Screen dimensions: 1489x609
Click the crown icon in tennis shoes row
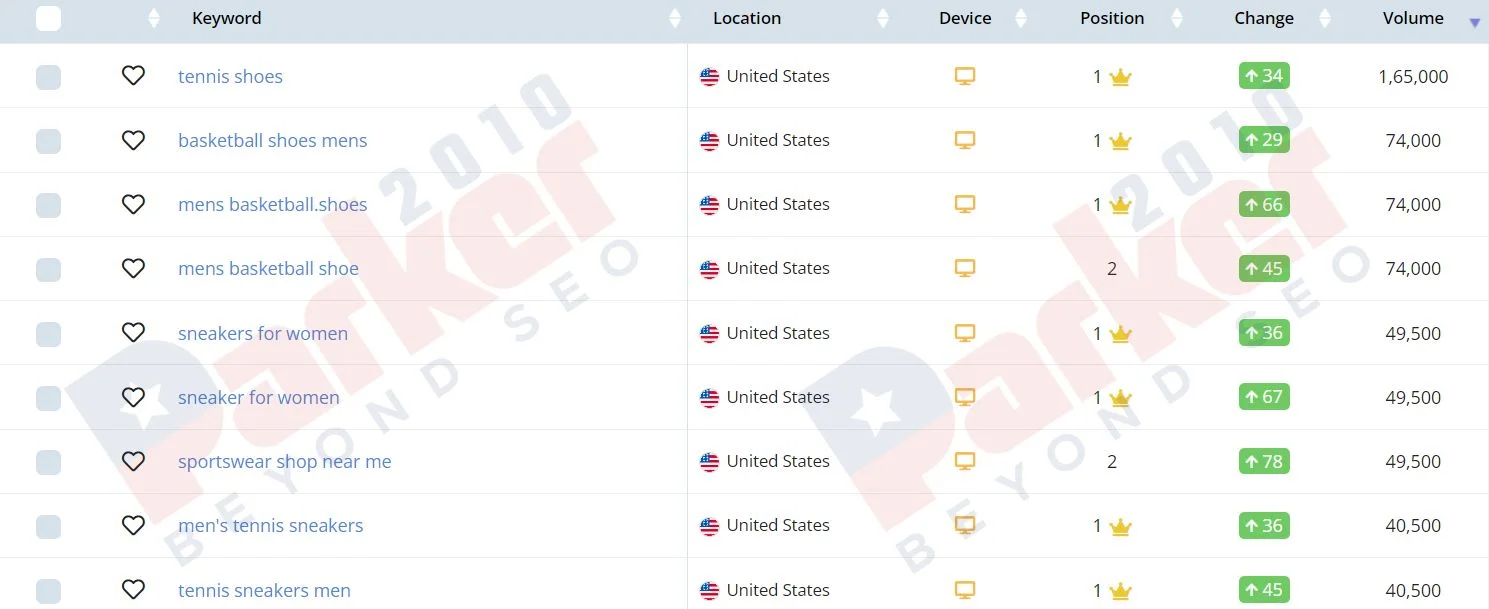1120,77
